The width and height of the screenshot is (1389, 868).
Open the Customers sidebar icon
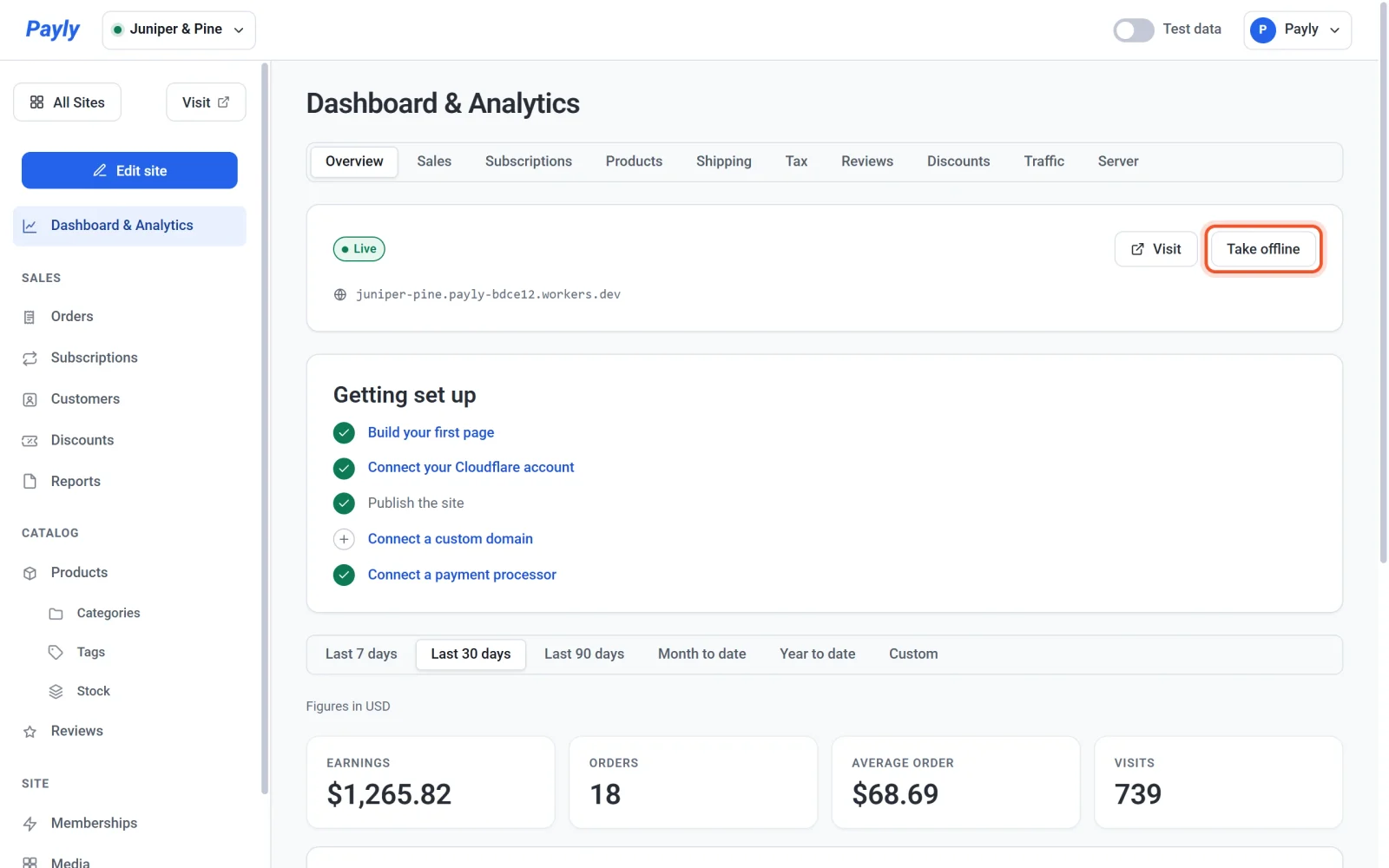(x=30, y=399)
